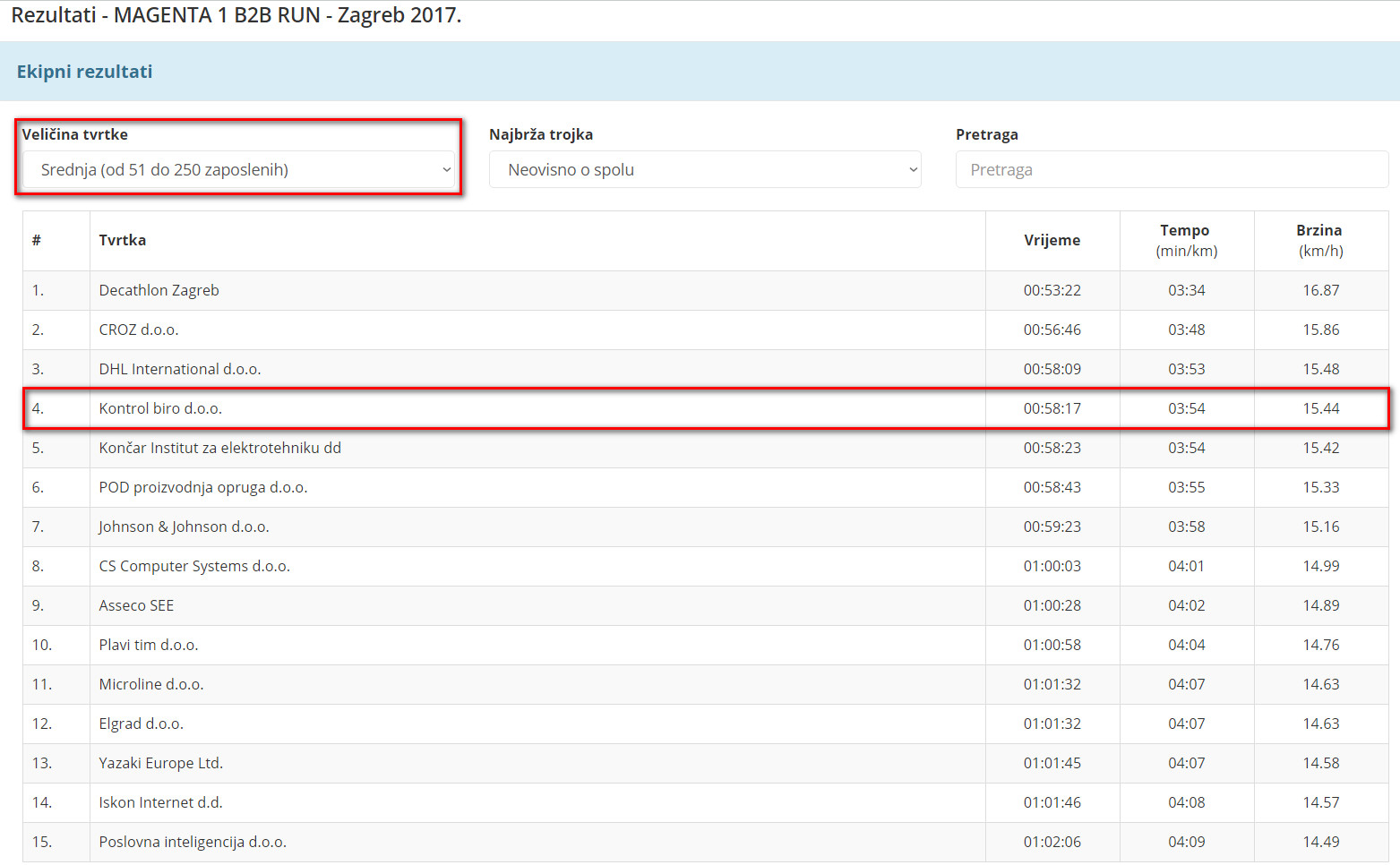Click the tempo value 03:55
The width and height of the screenshot is (1400, 865).
pyautogui.click(x=1187, y=487)
